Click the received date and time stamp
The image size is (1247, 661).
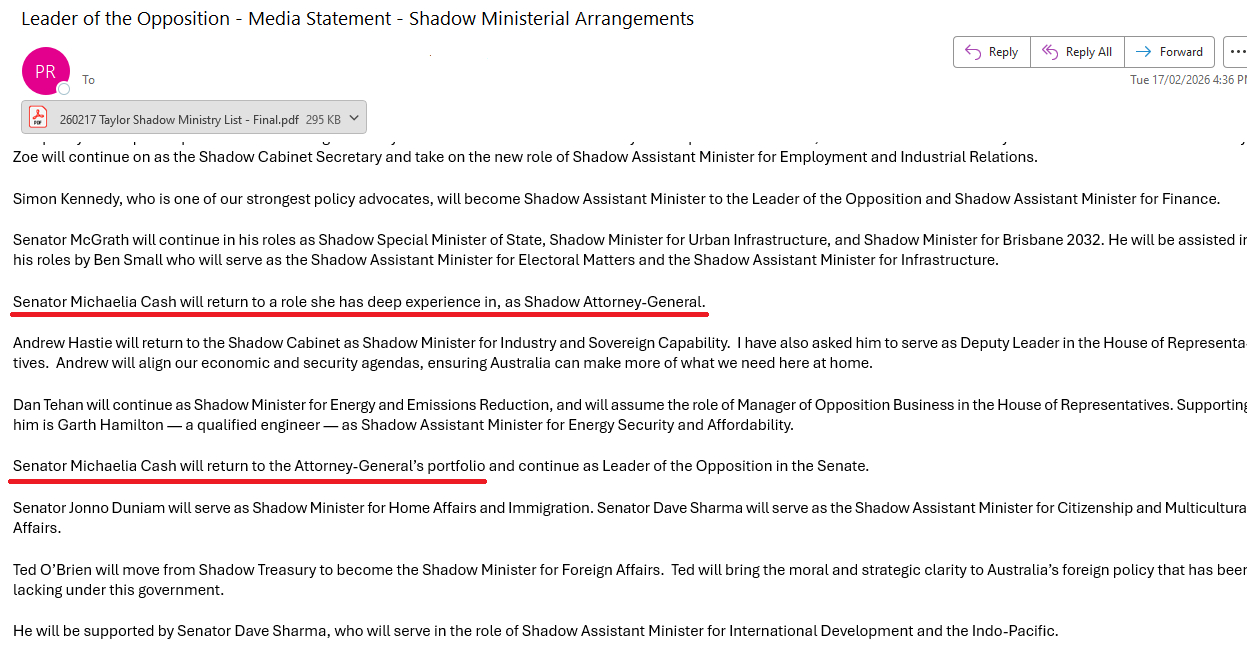(x=1187, y=80)
